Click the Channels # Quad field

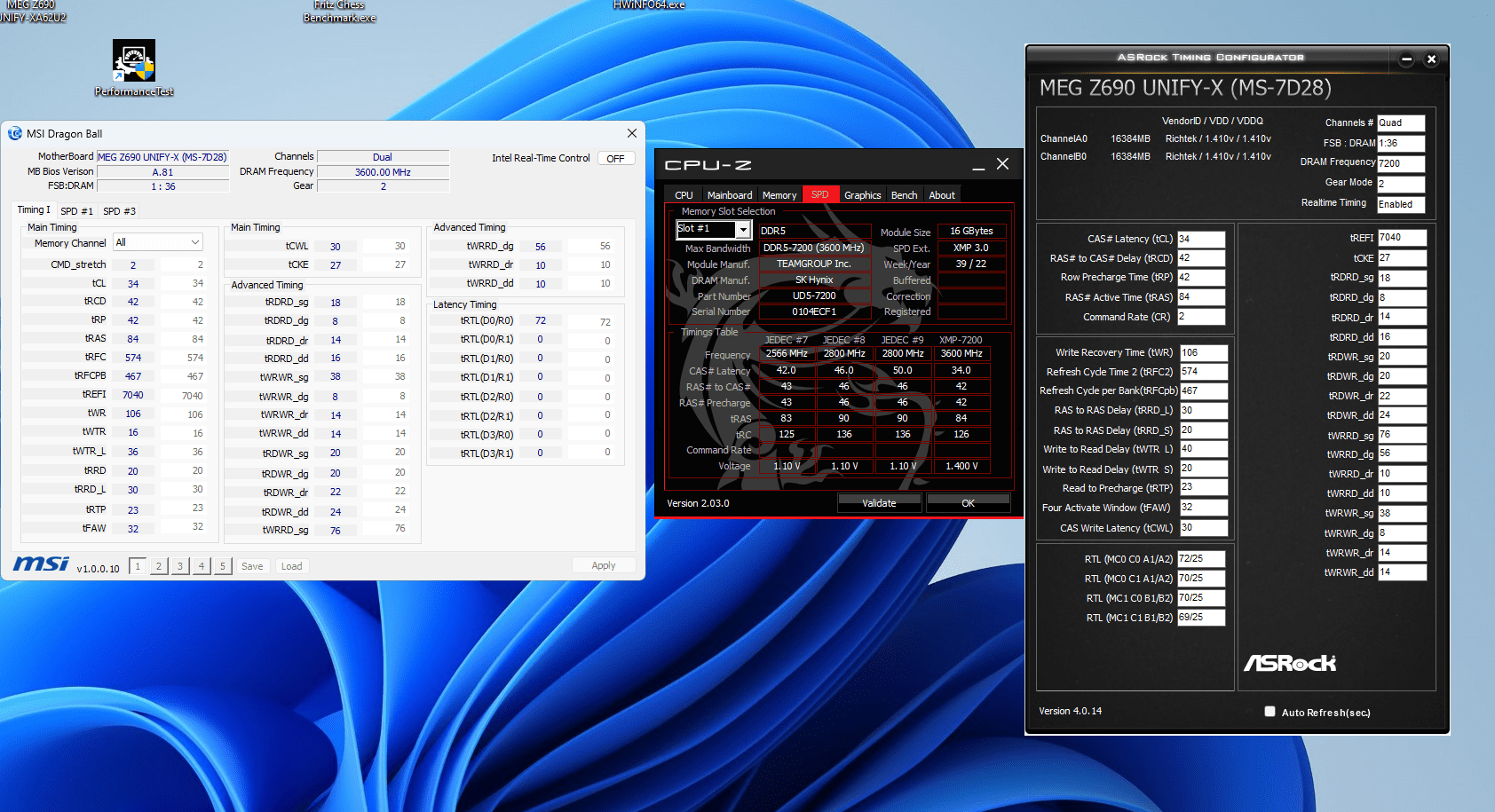point(1401,123)
